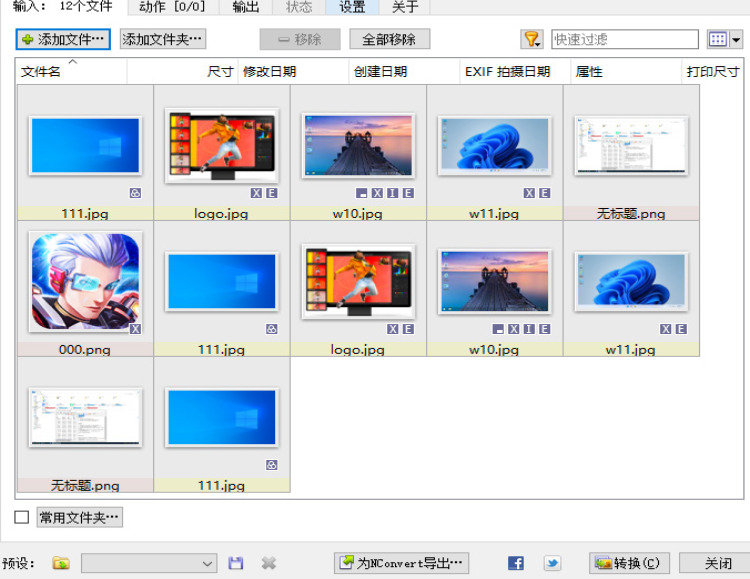Image resolution: width=750 pixels, height=579 pixels.
Task: Toggle the checkbox beside 常用文件夹
Action: tap(22, 517)
